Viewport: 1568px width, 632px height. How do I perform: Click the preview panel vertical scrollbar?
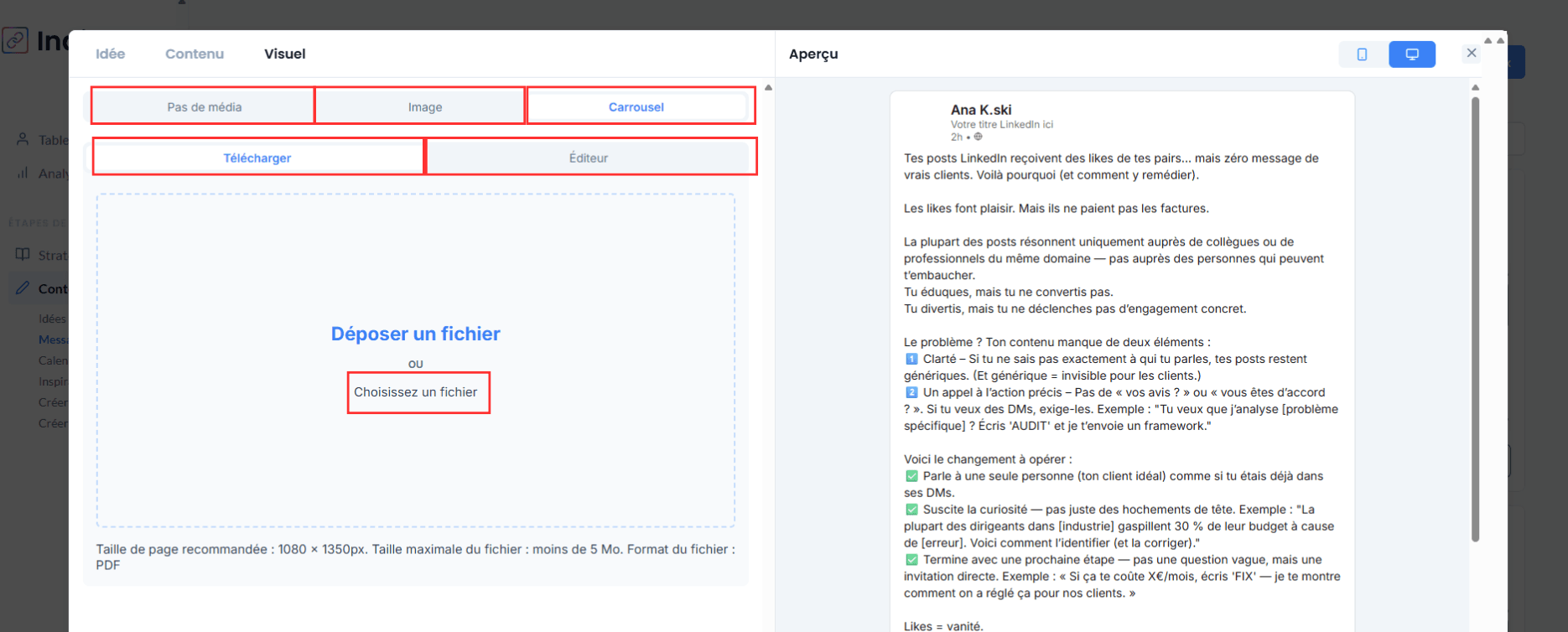pyautogui.click(x=1475, y=319)
